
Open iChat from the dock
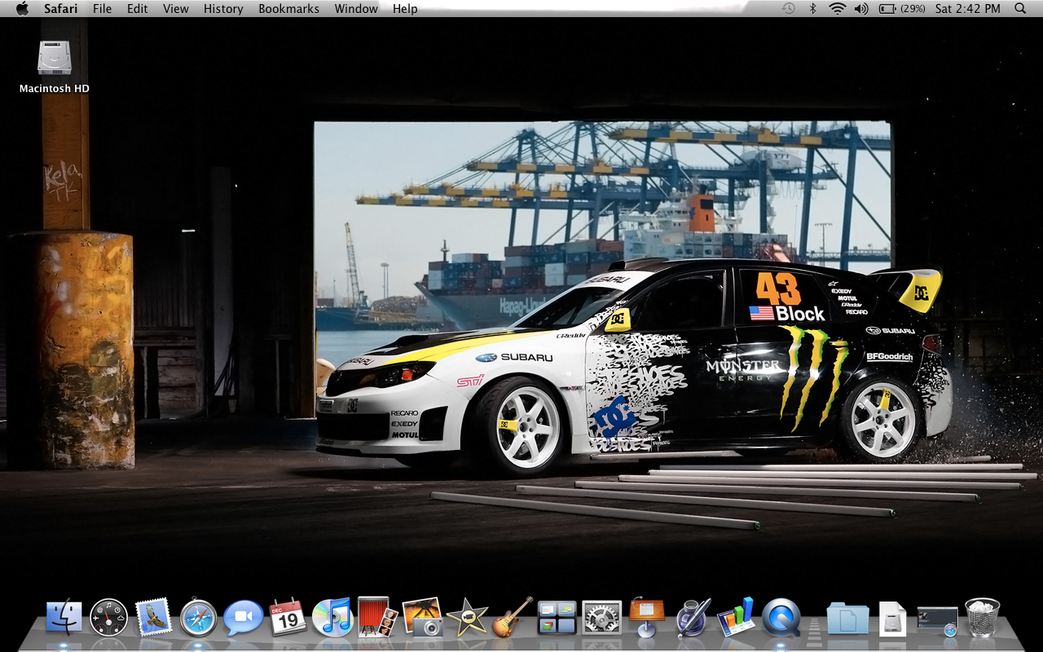(x=243, y=617)
